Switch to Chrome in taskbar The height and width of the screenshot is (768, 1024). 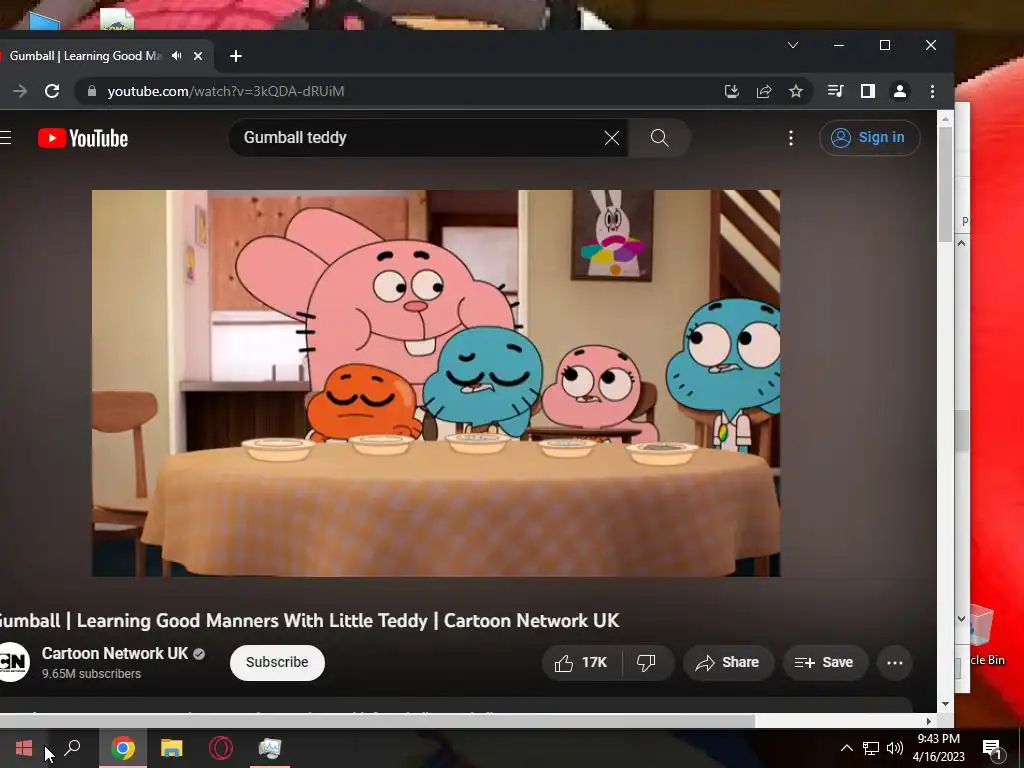[123, 748]
